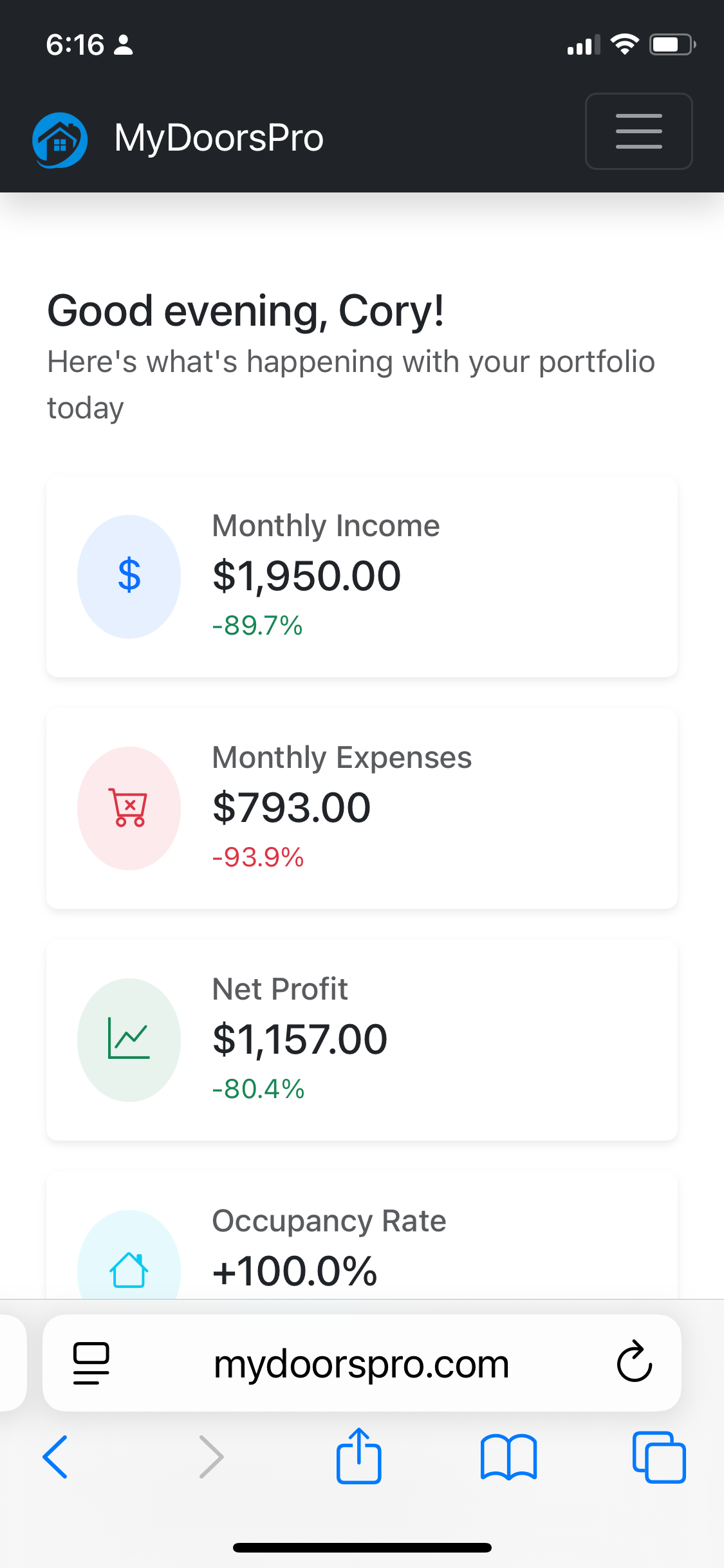Open the Safari share sheet
724x1568 pixels.
pos(358,1455)
